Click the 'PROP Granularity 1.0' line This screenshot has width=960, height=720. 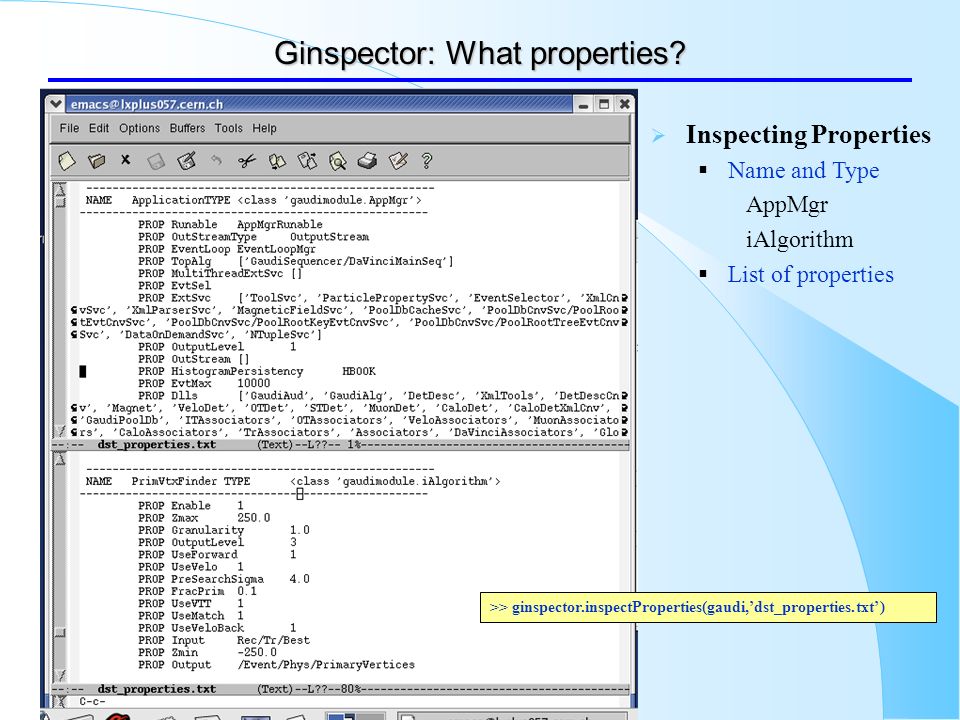[x=223, y=530]
